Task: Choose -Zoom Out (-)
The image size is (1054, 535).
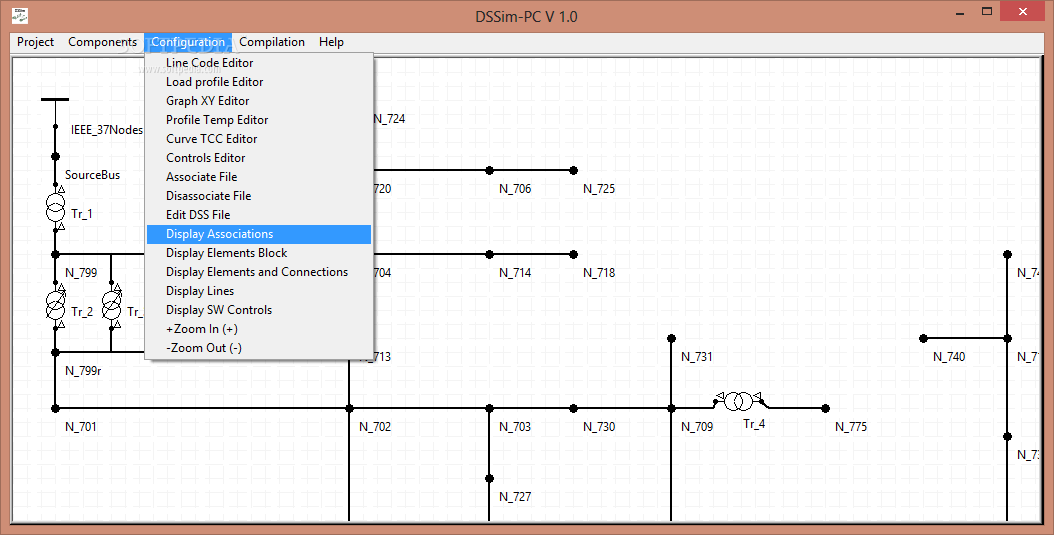Action: pyautogui.click(x=259, y=347)
